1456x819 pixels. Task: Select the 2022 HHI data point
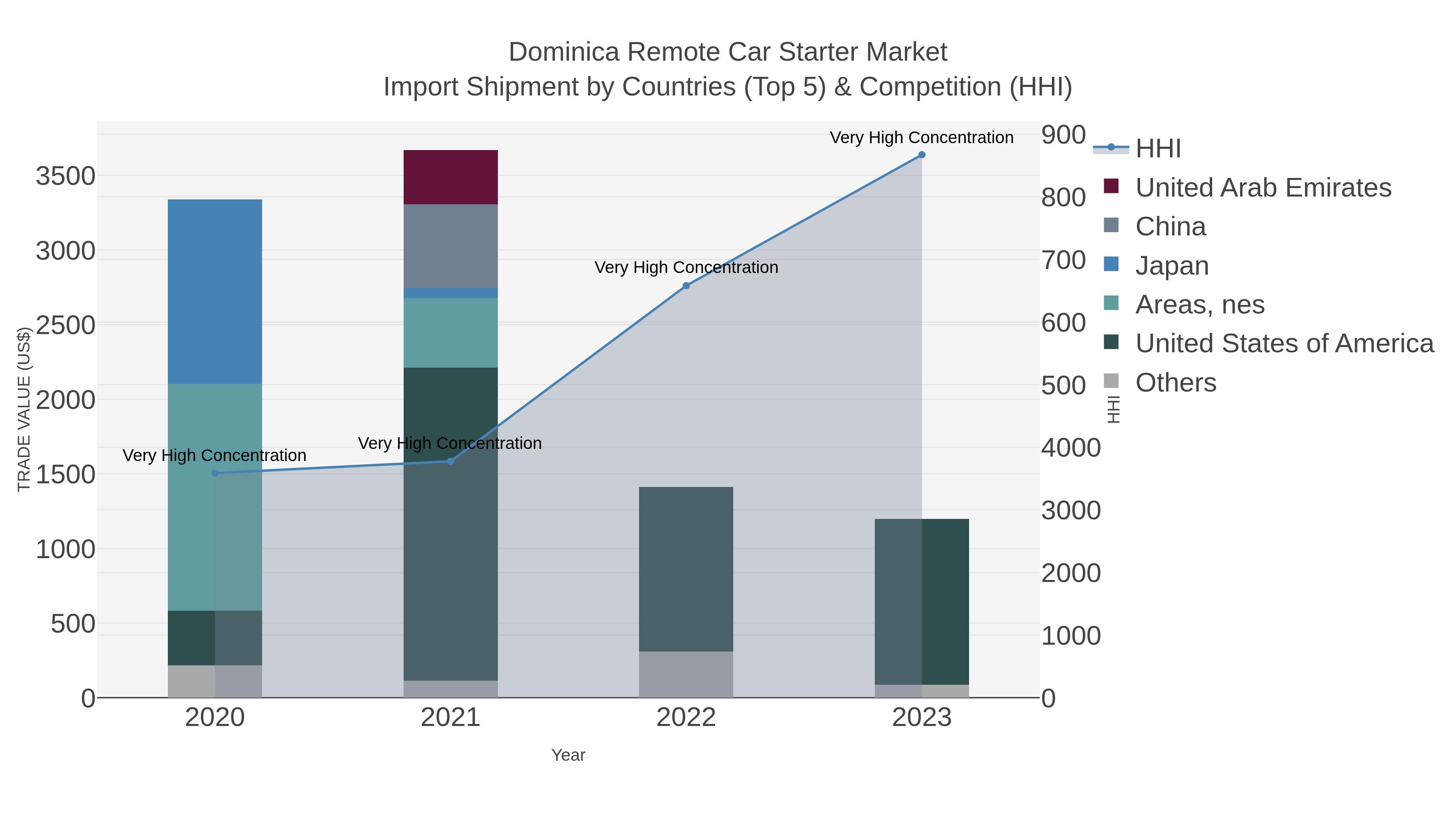[686, 286]
